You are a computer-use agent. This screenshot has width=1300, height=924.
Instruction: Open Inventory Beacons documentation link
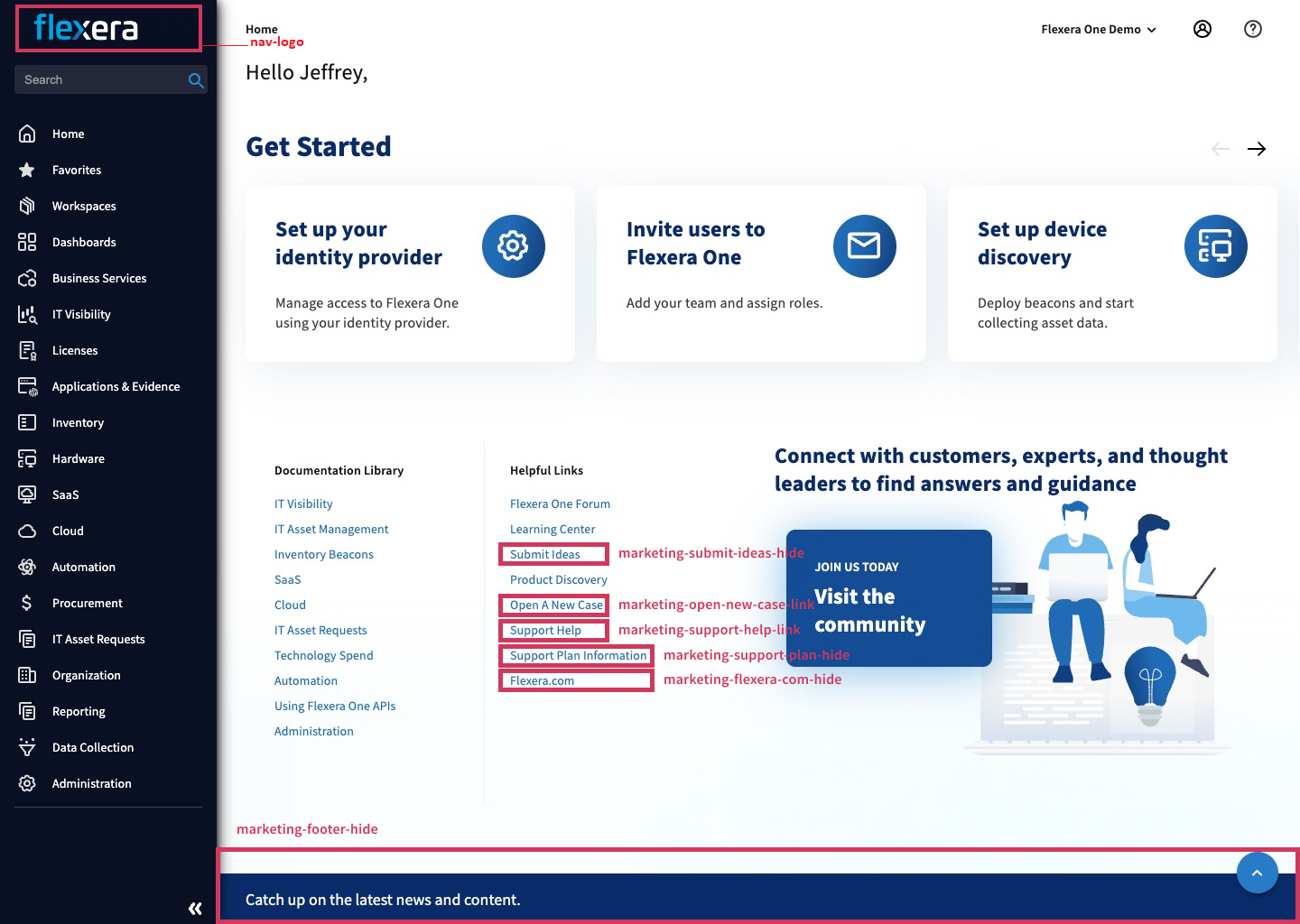pos(324,554)
